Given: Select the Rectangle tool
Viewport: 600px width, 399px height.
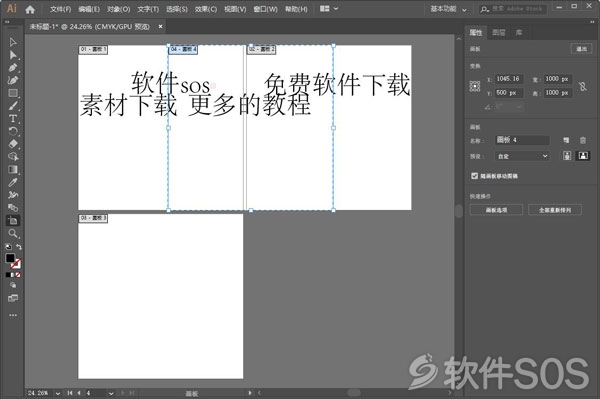Looking at the screenshot, I should [13, 93].
